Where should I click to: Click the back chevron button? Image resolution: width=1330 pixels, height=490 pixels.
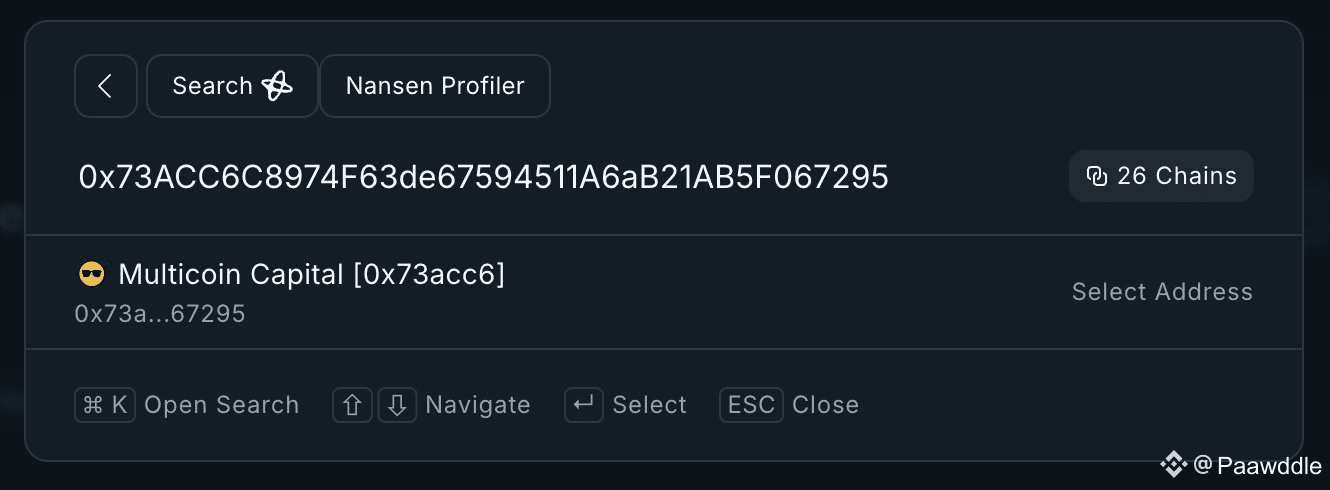[x=105, y=86]
